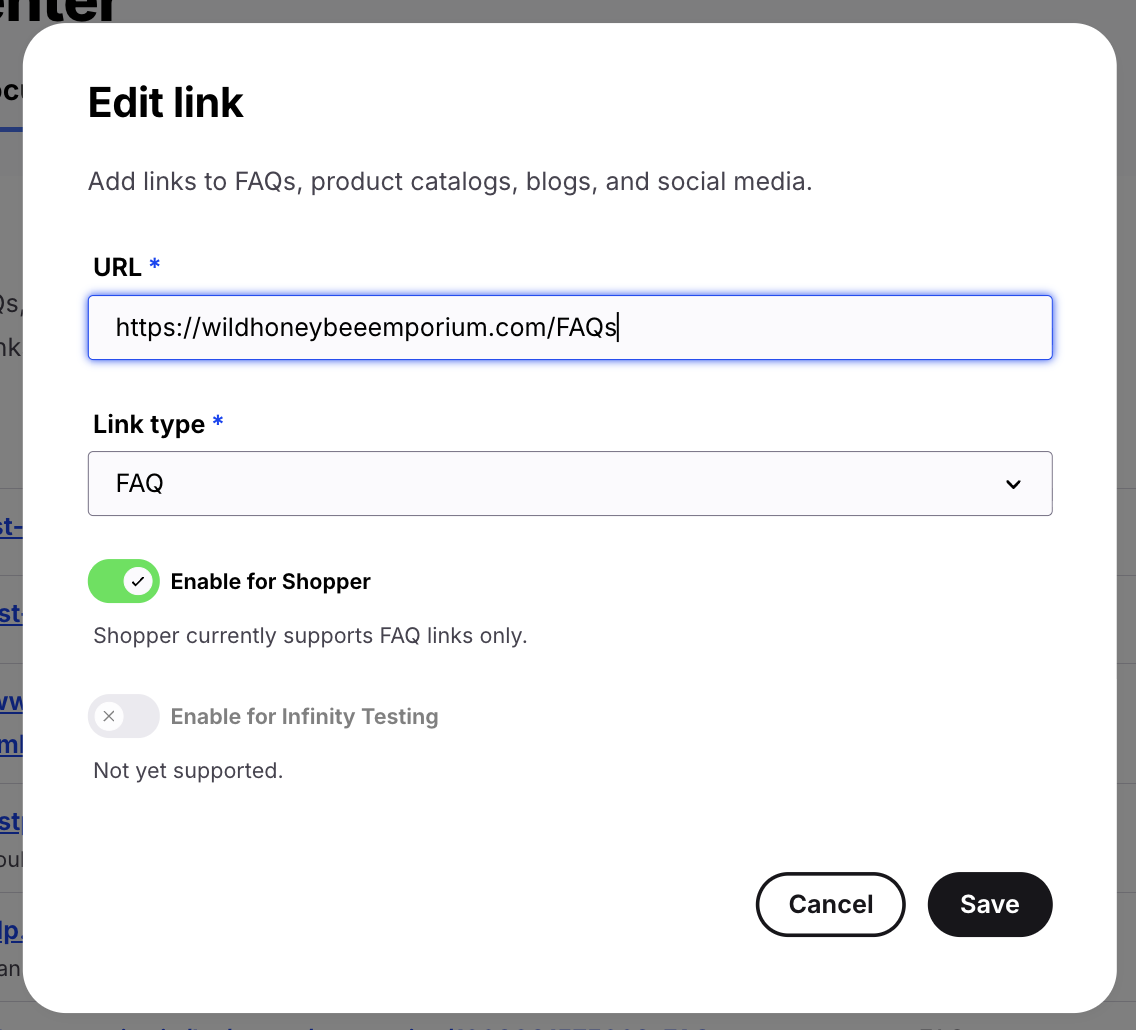Click the chevron arrow in Link type
Image resolution: width=1136 pixels, height=1030 pixels.
pos(1013,484)
